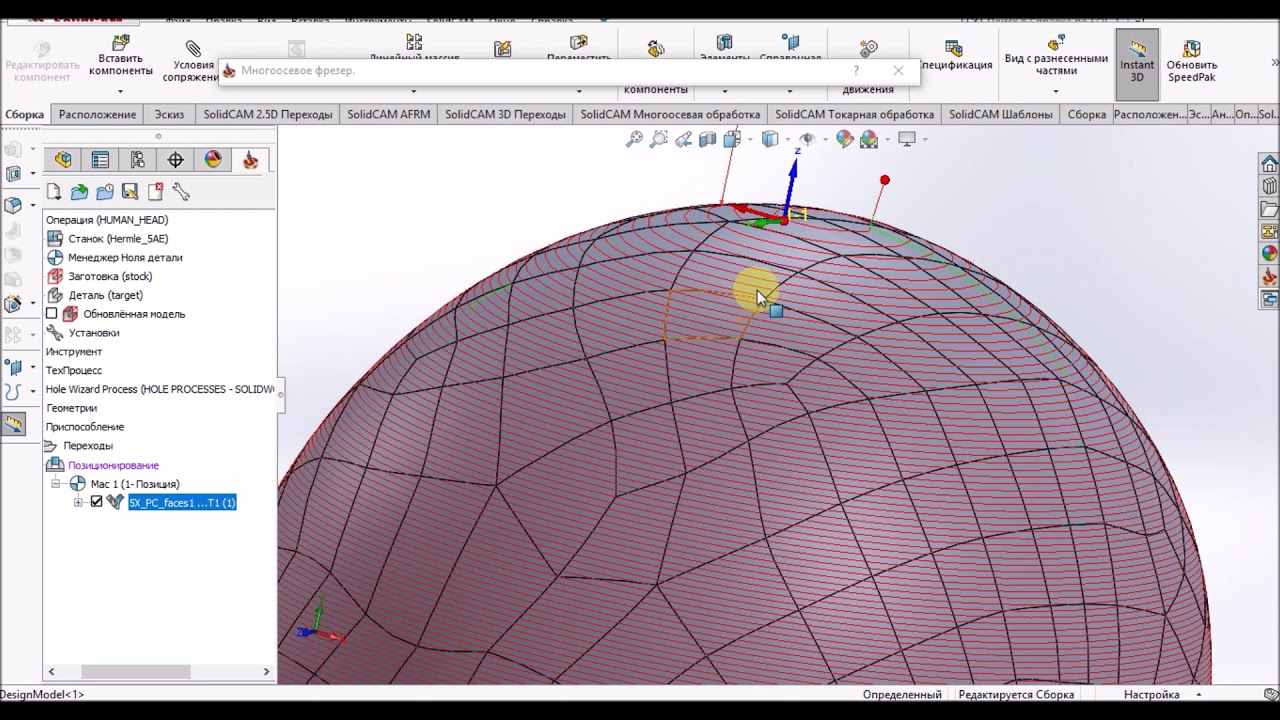Open the SolidCAM Manager tab icon
This screenshot has width=1280, height=720.
point(250,160)
